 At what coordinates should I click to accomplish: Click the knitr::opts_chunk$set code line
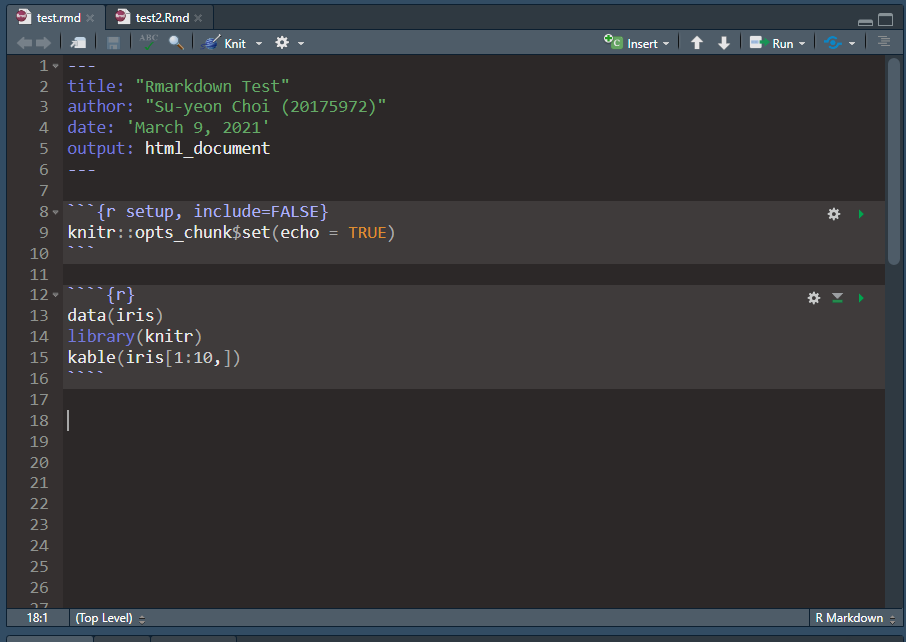(231, 233)
